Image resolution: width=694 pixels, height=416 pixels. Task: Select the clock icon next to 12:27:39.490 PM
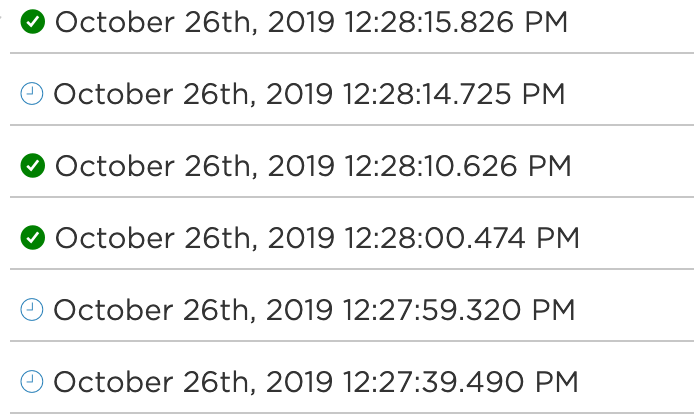click(x=32, y=381)
